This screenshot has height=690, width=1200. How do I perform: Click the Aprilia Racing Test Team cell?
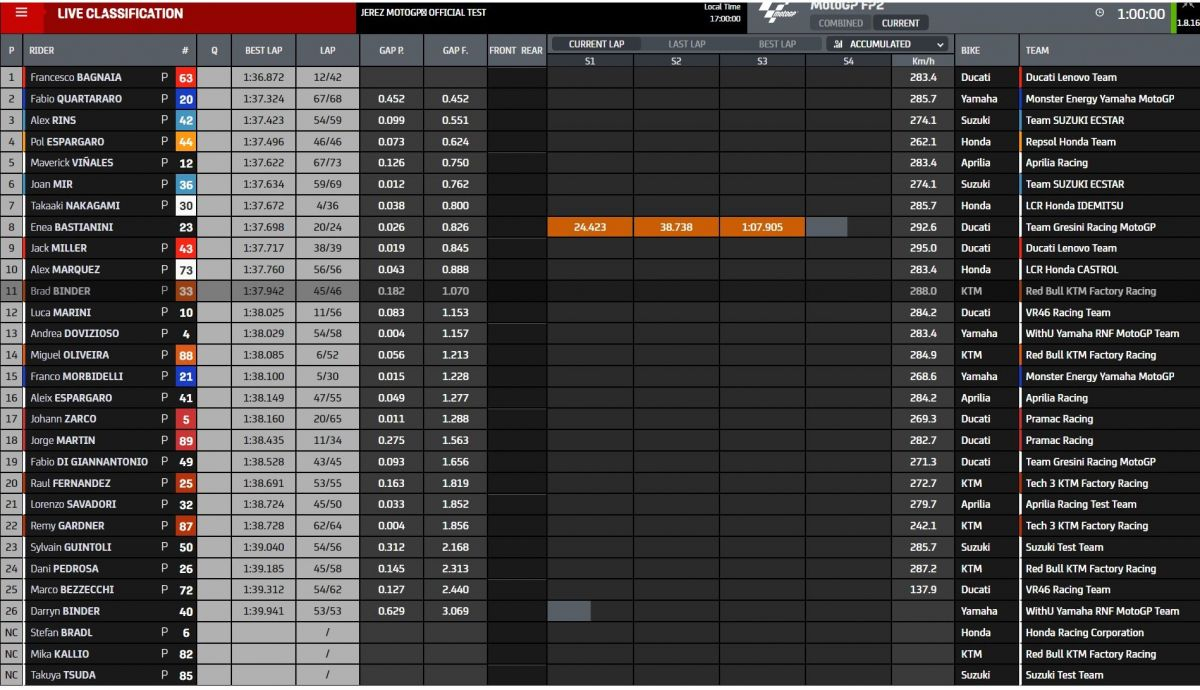click(x=1081, y=504)
